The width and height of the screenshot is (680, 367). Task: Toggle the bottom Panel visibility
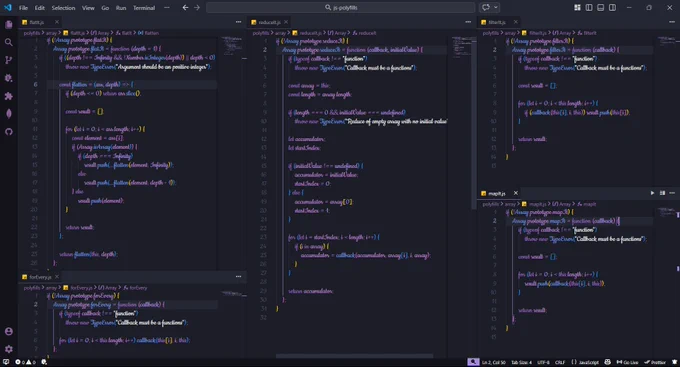[x=601, y=7]
